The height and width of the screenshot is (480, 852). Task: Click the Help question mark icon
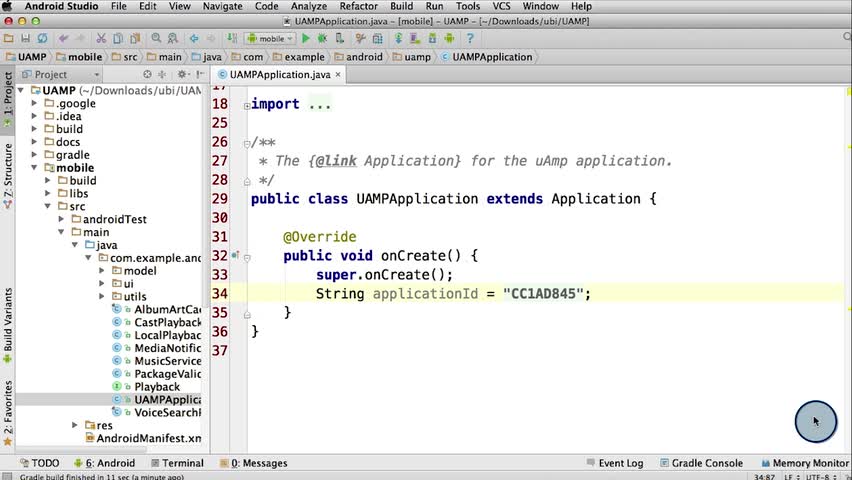coord(470,39)
